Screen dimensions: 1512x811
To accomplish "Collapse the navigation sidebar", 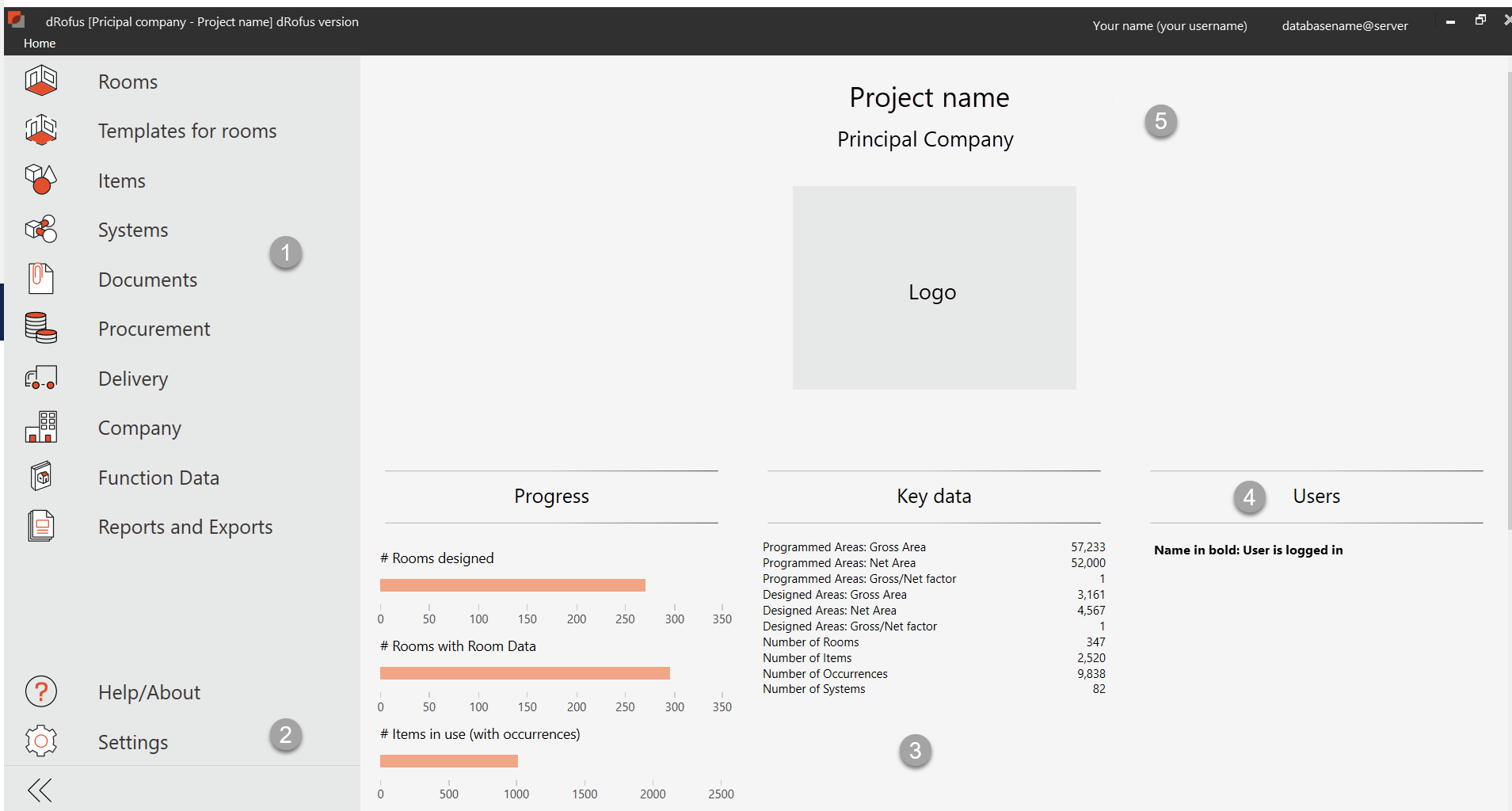I will (40, 789).
